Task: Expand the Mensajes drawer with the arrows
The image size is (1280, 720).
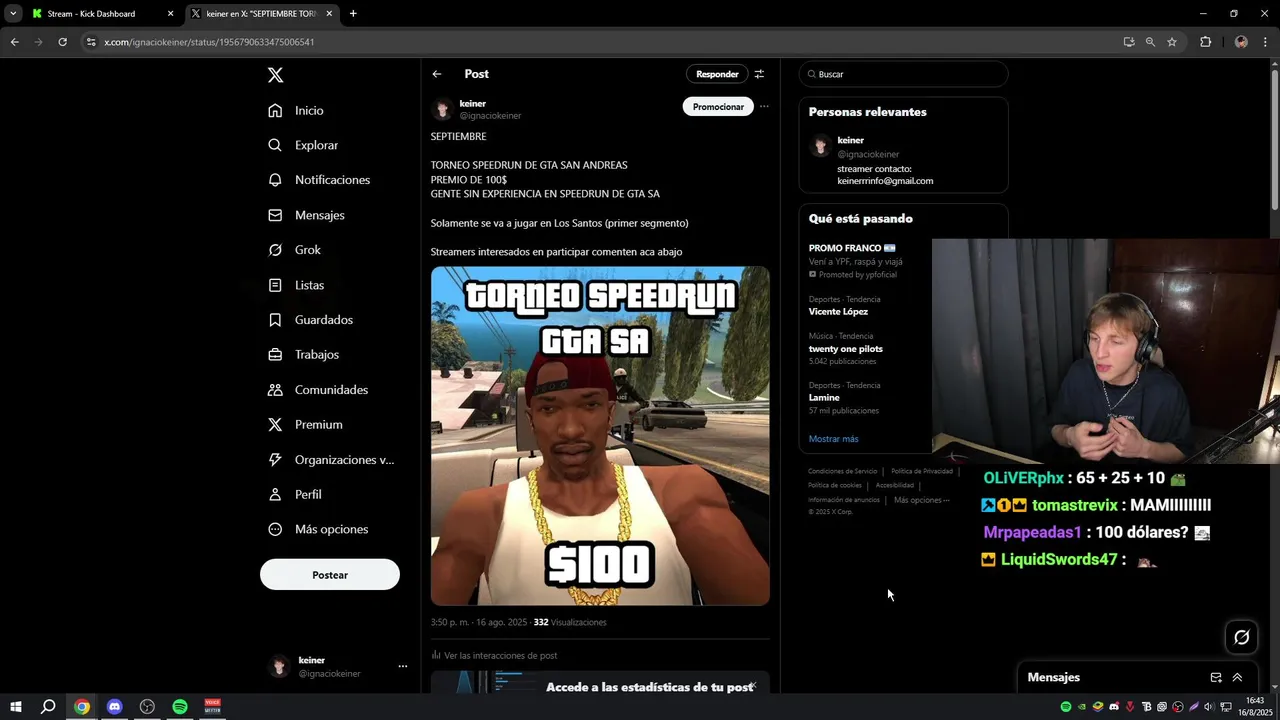Action: (x=1237, y=677)
